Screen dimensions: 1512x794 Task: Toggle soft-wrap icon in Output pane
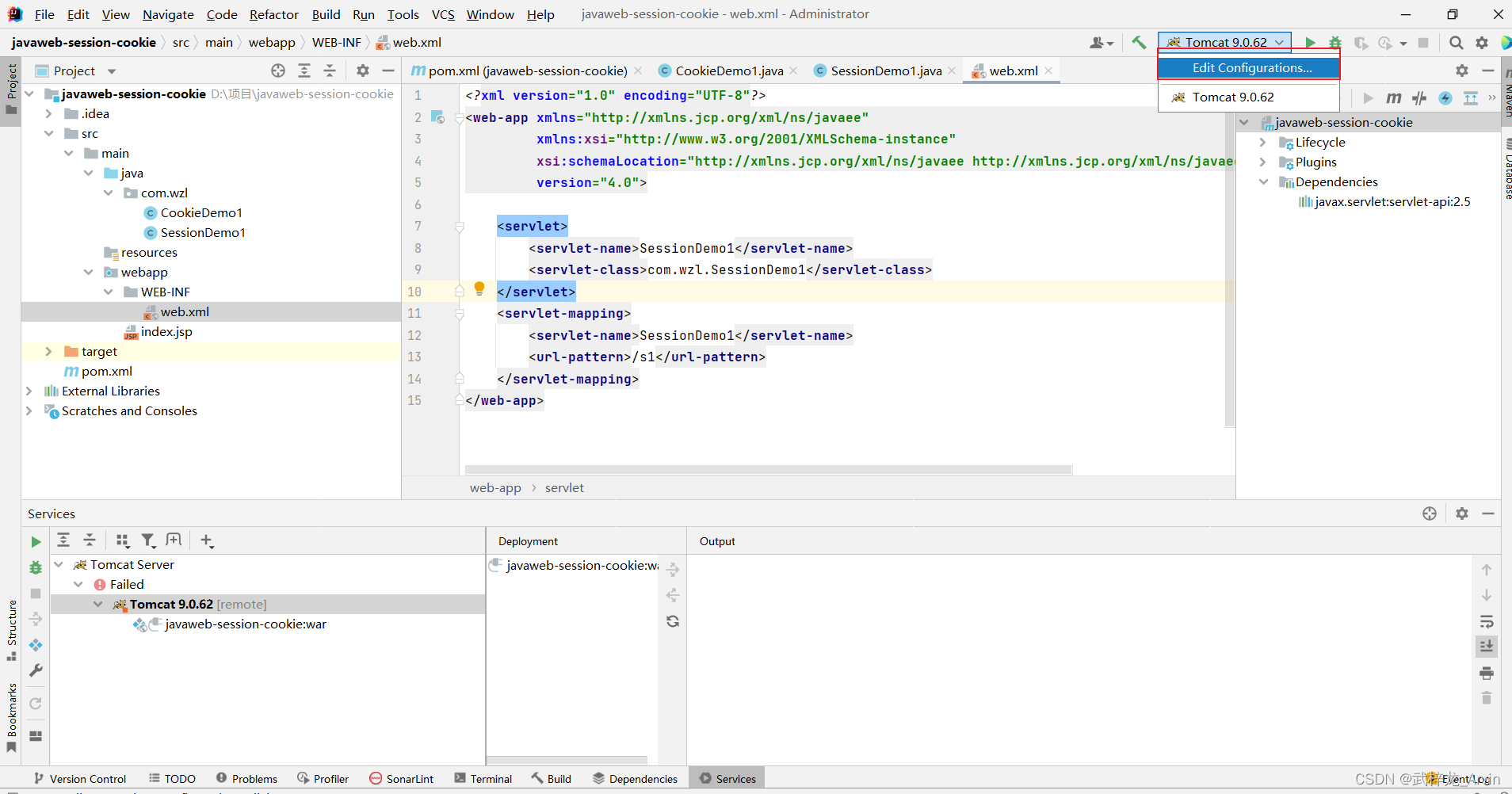[1487, 621]
